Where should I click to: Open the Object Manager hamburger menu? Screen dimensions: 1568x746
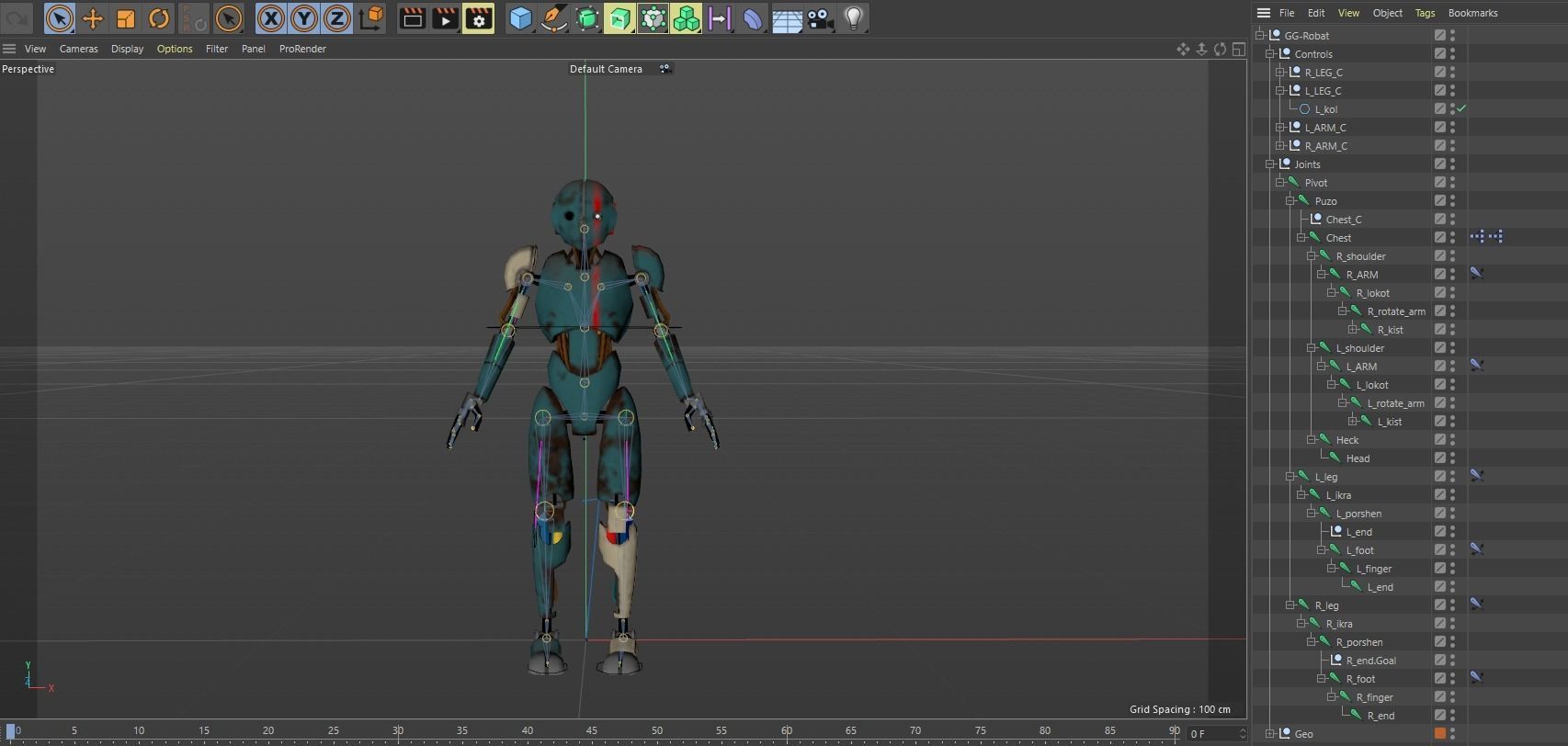(x=1264, y=13)
